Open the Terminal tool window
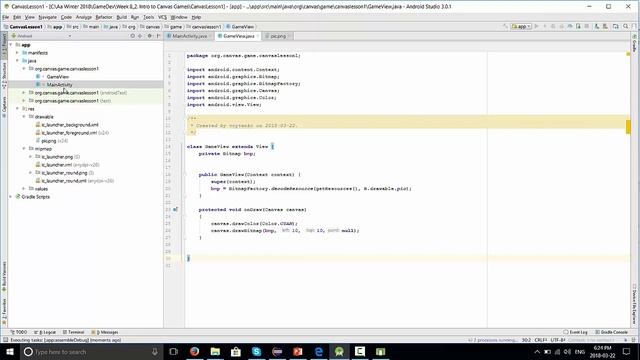640x360 pixels. (73, 332)
